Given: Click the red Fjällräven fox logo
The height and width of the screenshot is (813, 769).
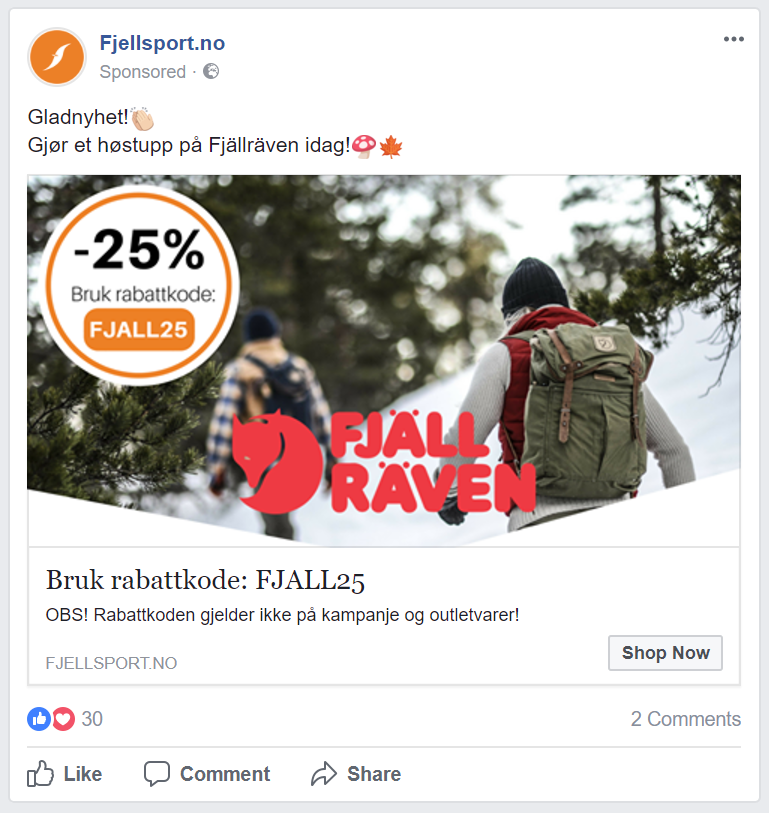Looking at the screenshot, I should pyautogui.click(x=277, y=461).
